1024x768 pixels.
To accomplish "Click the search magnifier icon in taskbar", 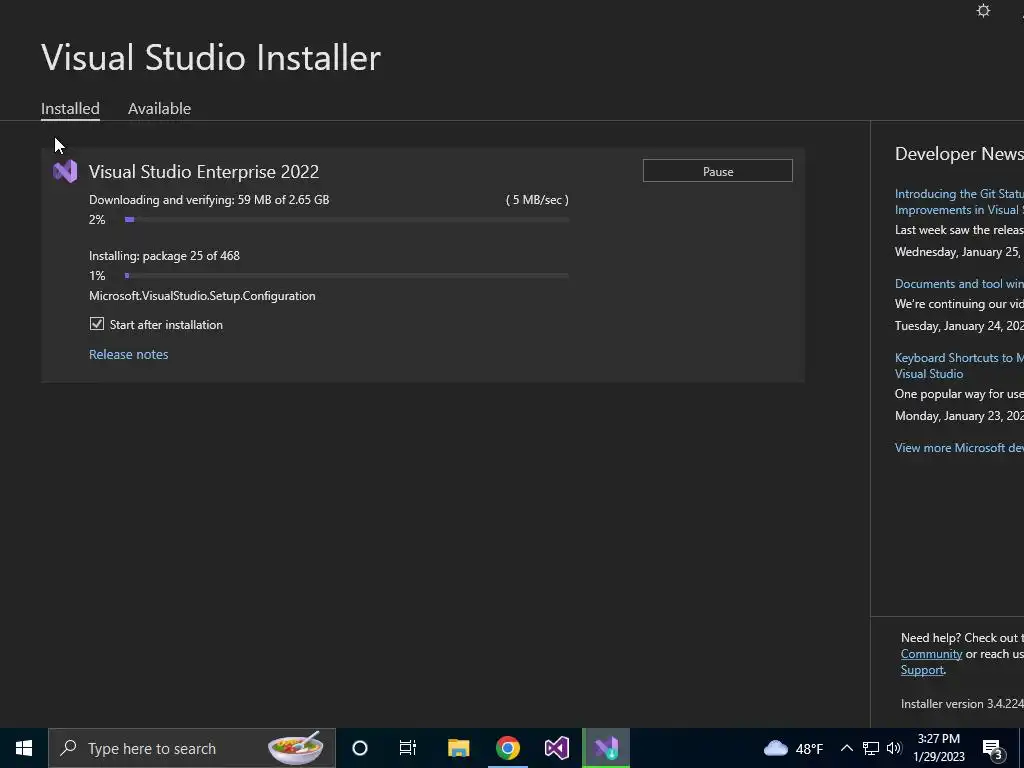I will (68, 748).
